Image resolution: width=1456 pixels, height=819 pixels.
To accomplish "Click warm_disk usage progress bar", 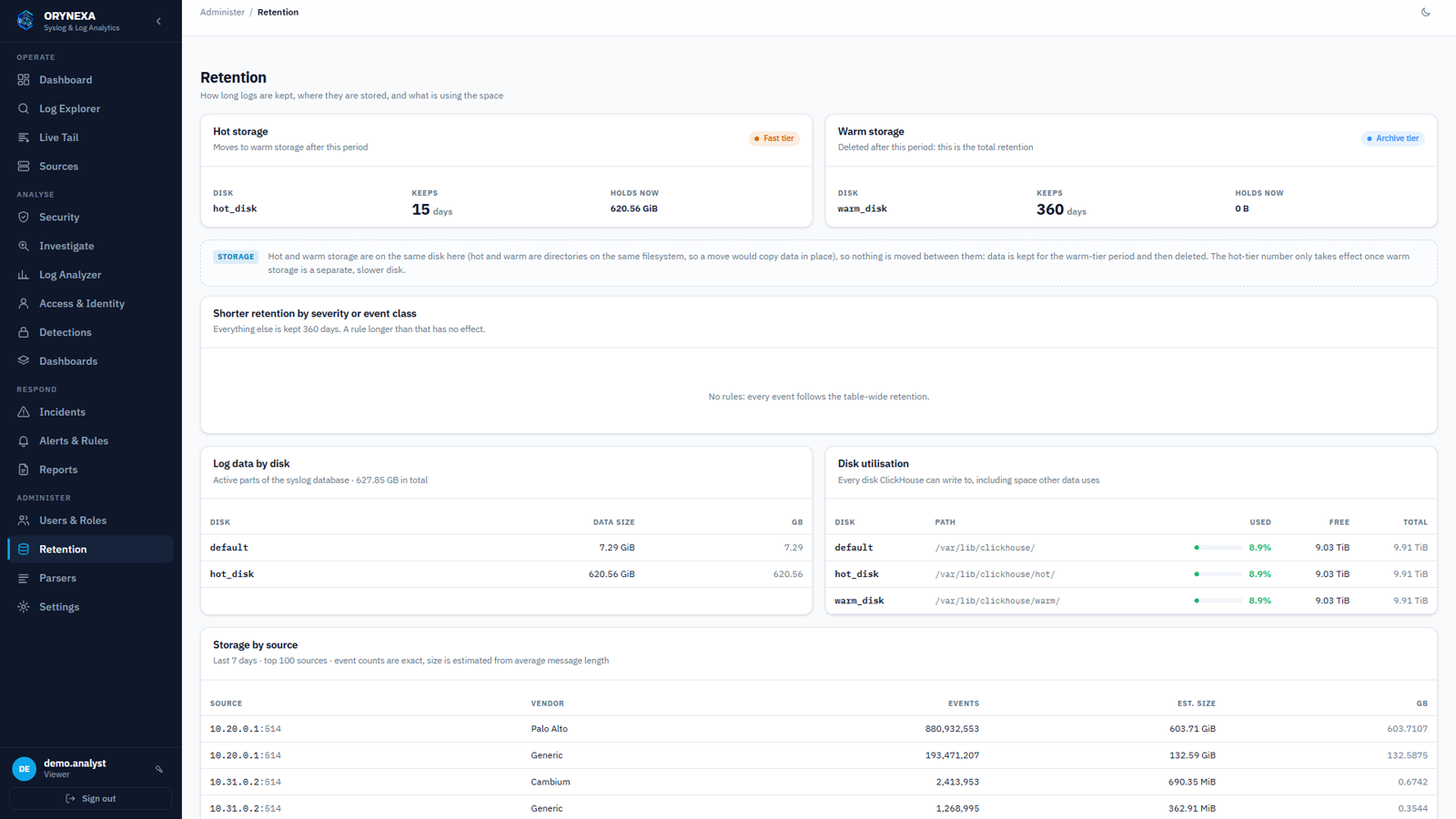I will click(1218, 601).
